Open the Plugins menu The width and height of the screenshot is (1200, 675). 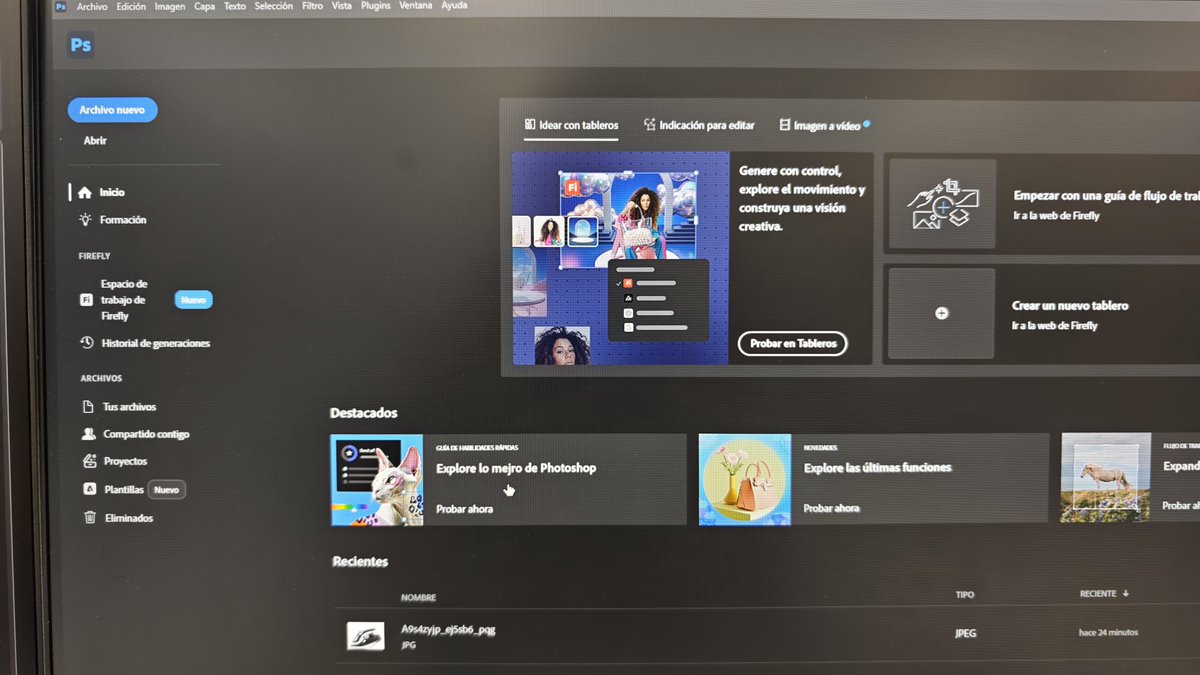(x=375, y=6)
